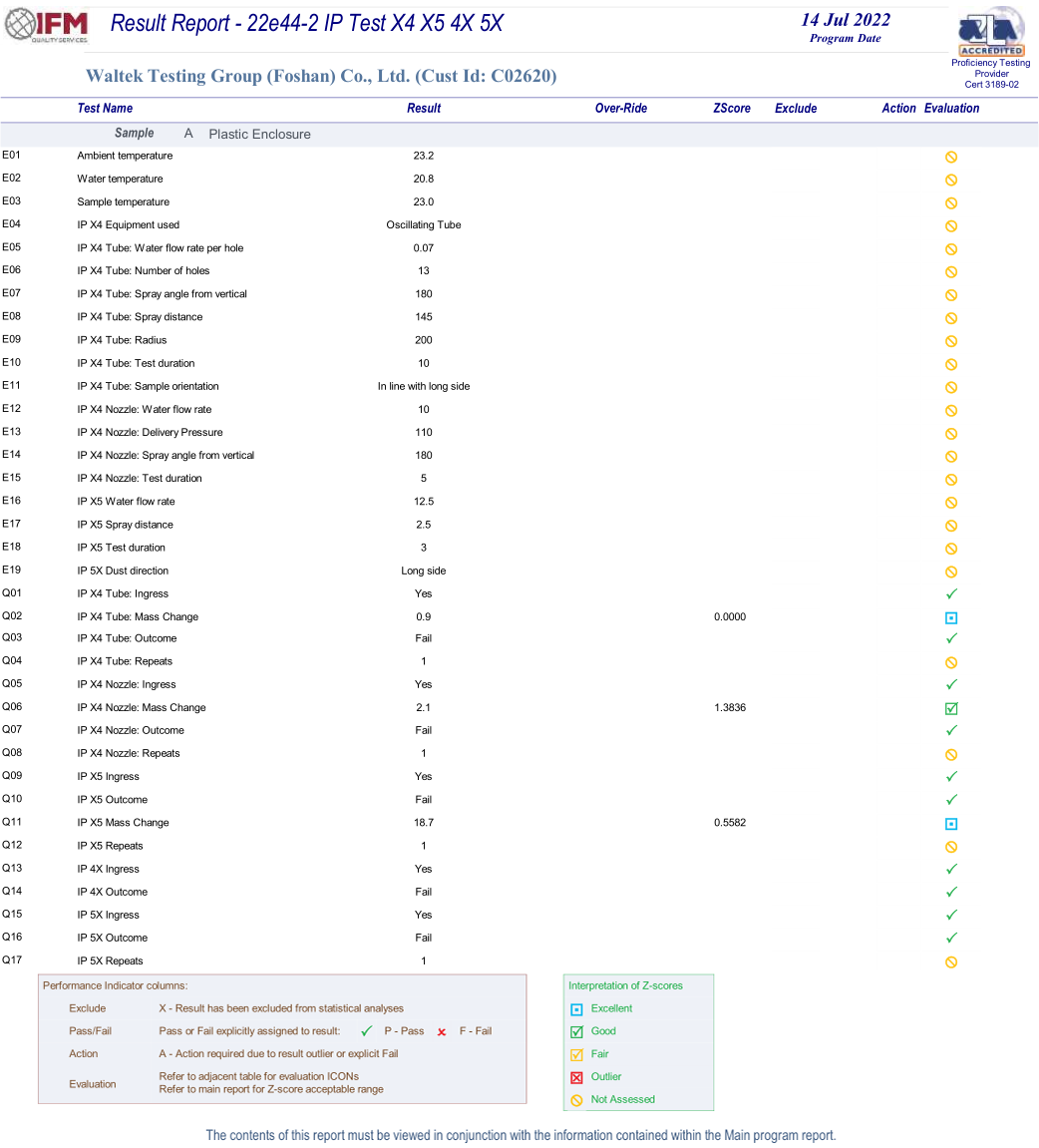Click the Waltek Testing Group customer name
The height and width of the screenshot is (1148, 1039).
point(320,76)
